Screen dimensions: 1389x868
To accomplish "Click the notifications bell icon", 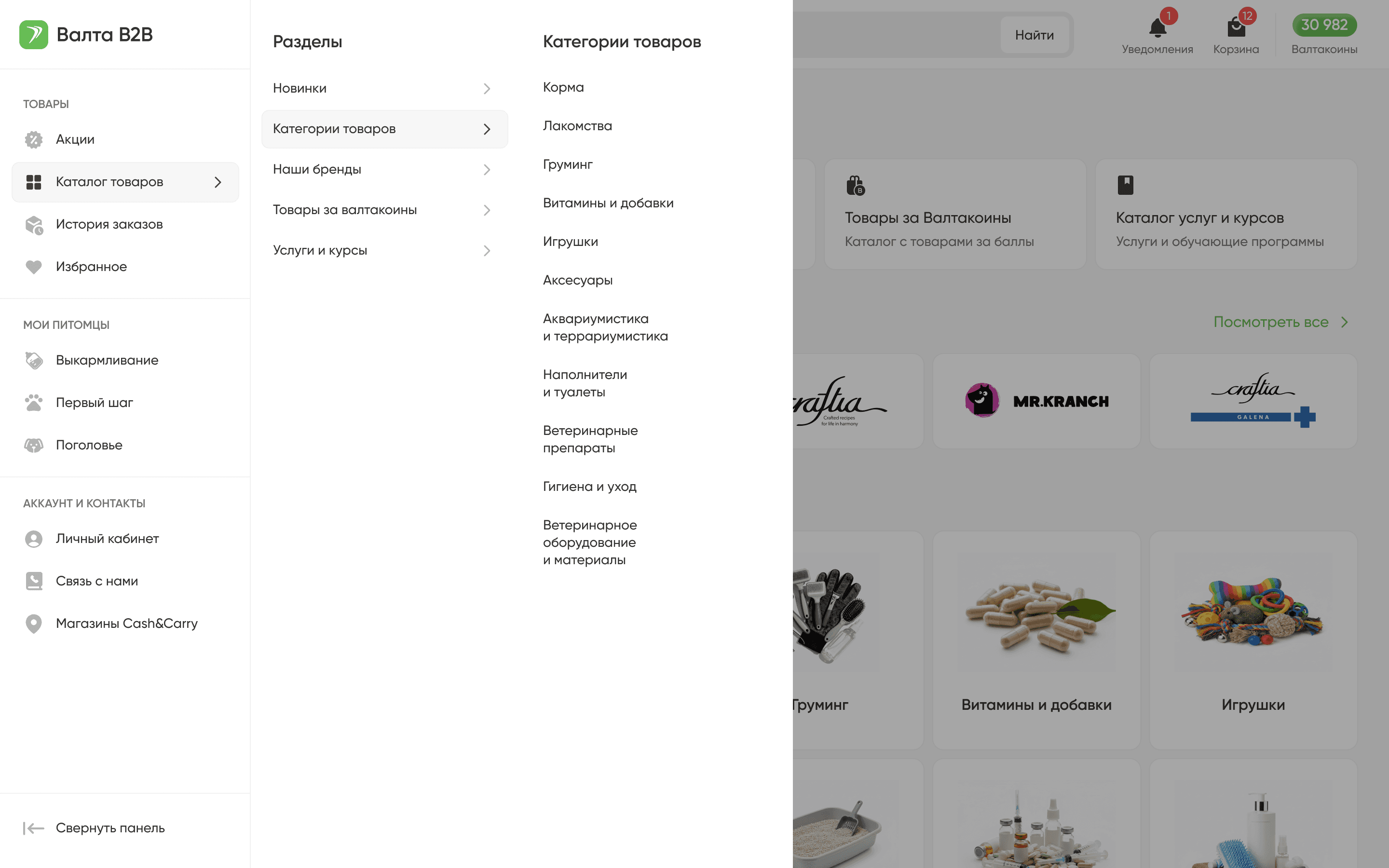I will point(1157,27).
